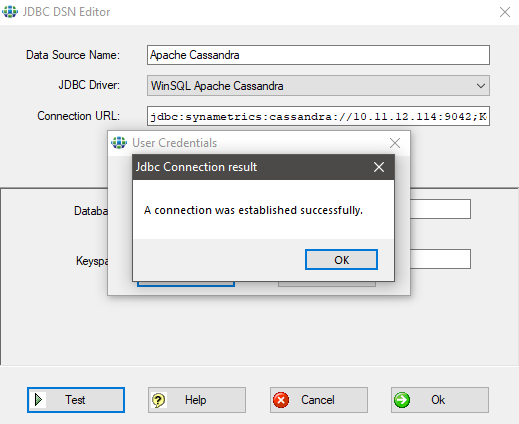The image size is (519, 424).
Task: Confirm DSN with the bottom Ok button
Action: coord(440,400)
